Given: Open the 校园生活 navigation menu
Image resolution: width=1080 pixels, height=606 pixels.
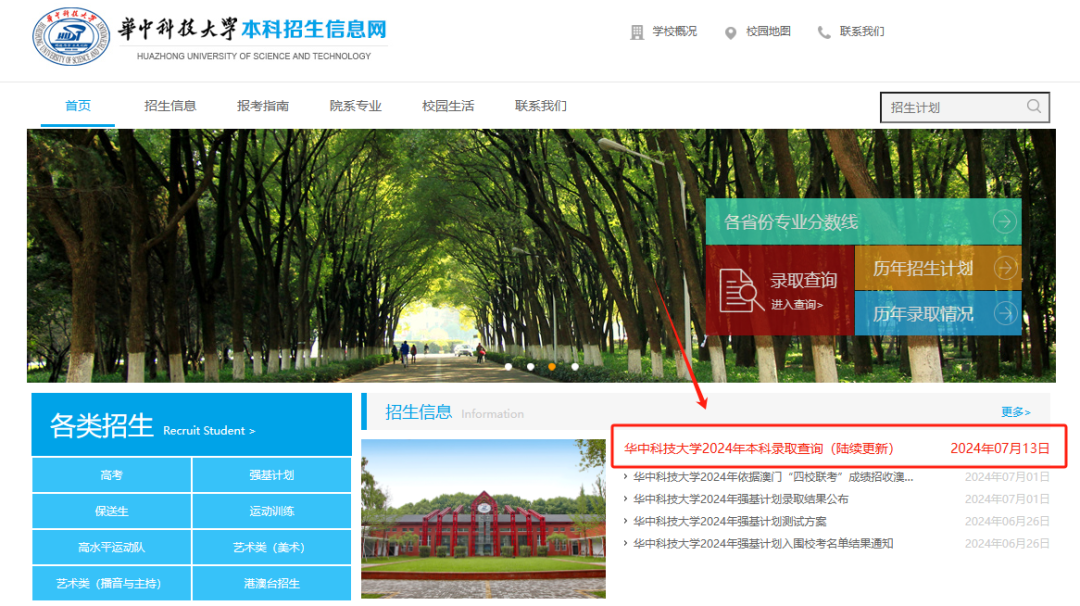Looking at the screenshot, I should pyautogui.click(x=448, y=106).
